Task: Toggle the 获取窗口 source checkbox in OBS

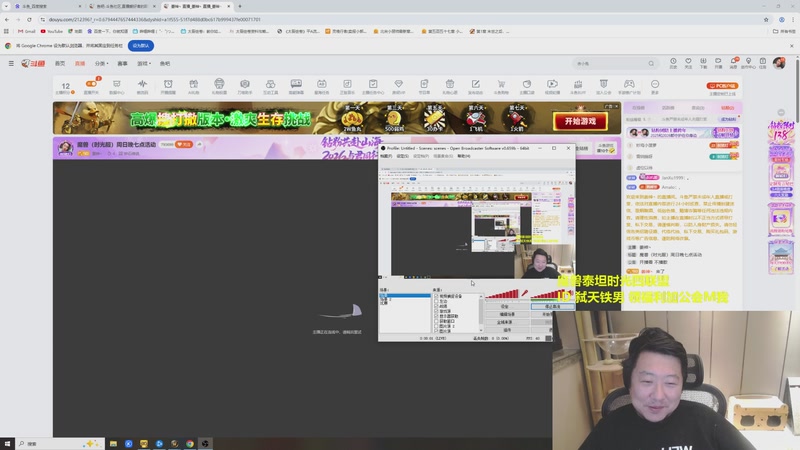Action: pyautogui.click(x=436, y=321)
